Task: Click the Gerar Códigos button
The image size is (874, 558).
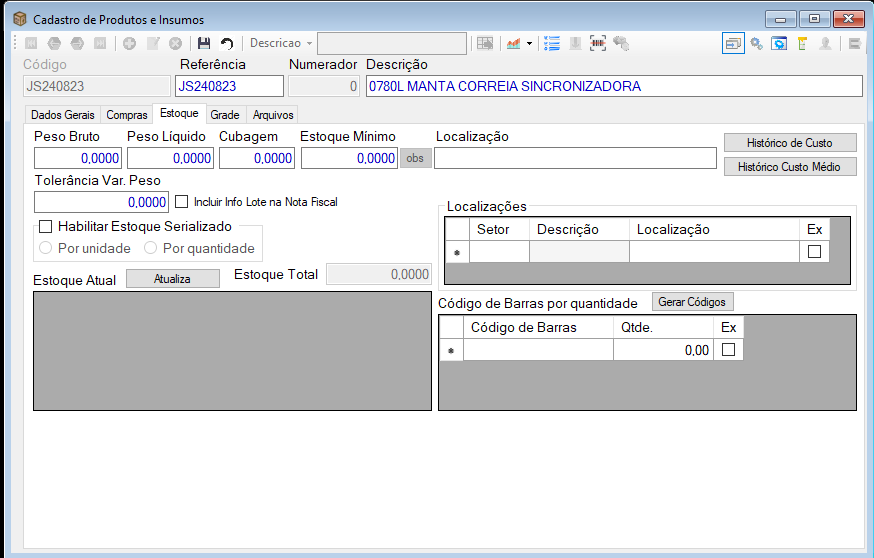Action: (692, 302)
